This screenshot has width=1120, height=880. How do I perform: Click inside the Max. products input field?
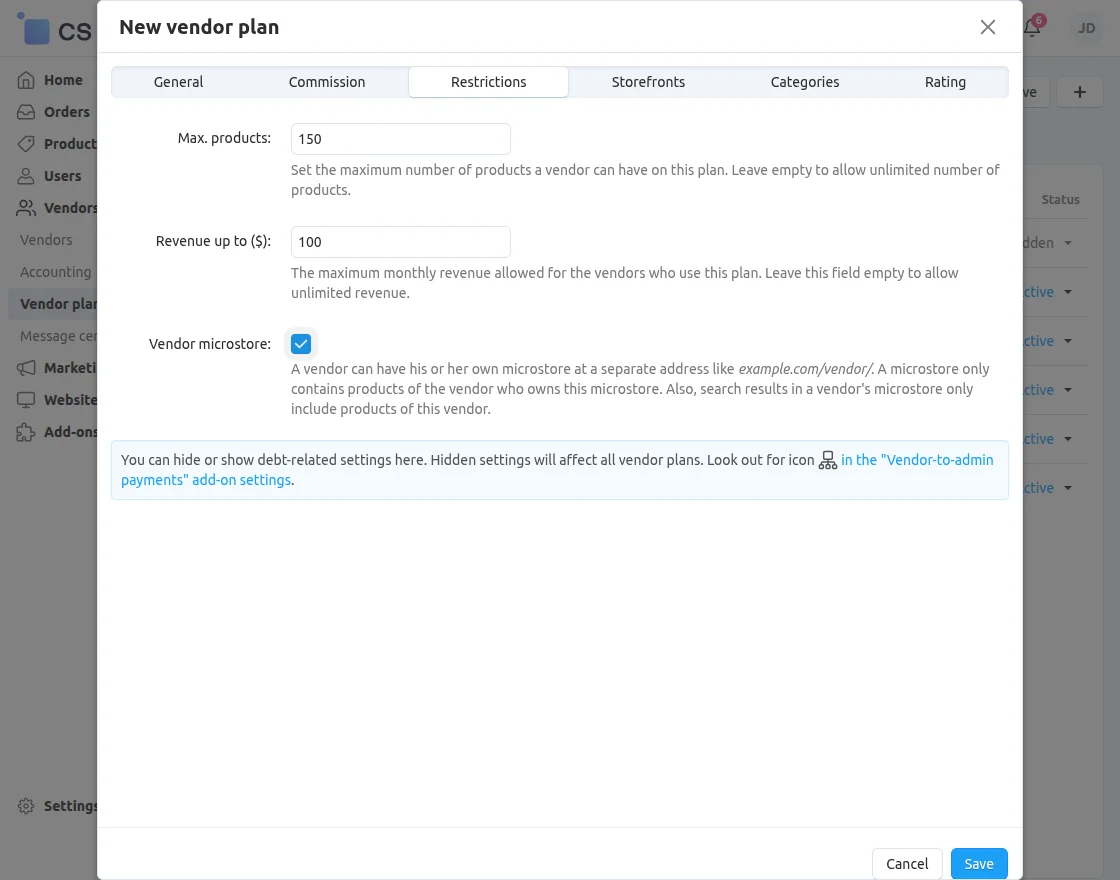coord(400,138)
